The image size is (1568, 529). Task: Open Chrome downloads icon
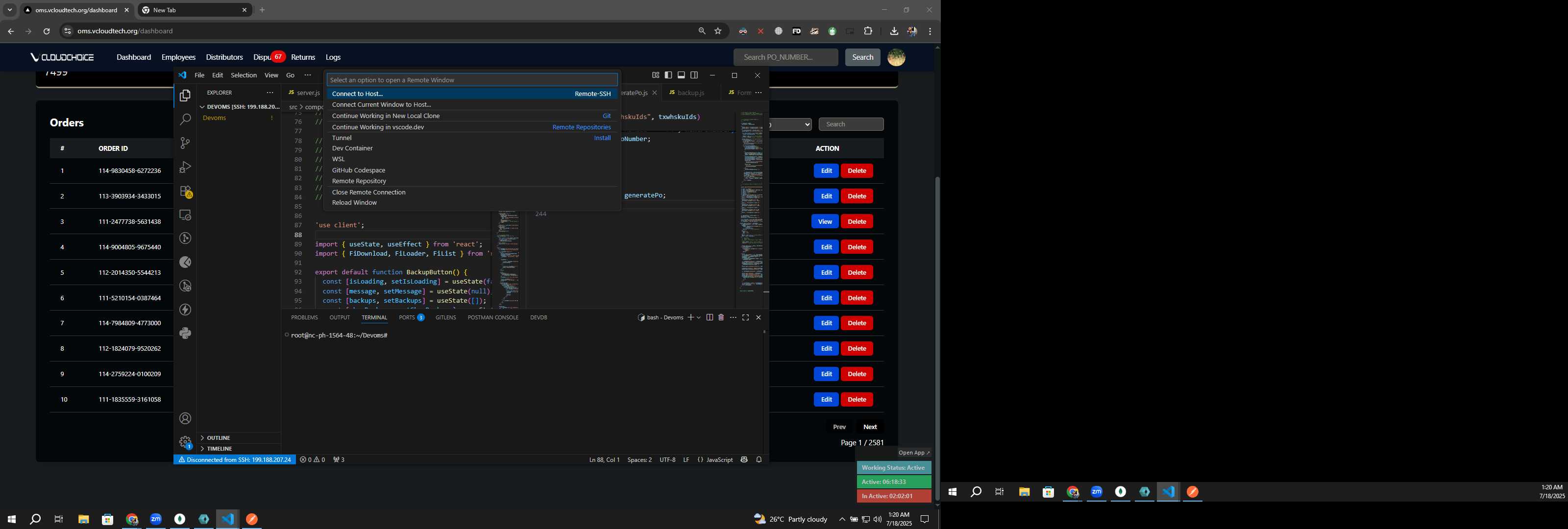(894, 31)
